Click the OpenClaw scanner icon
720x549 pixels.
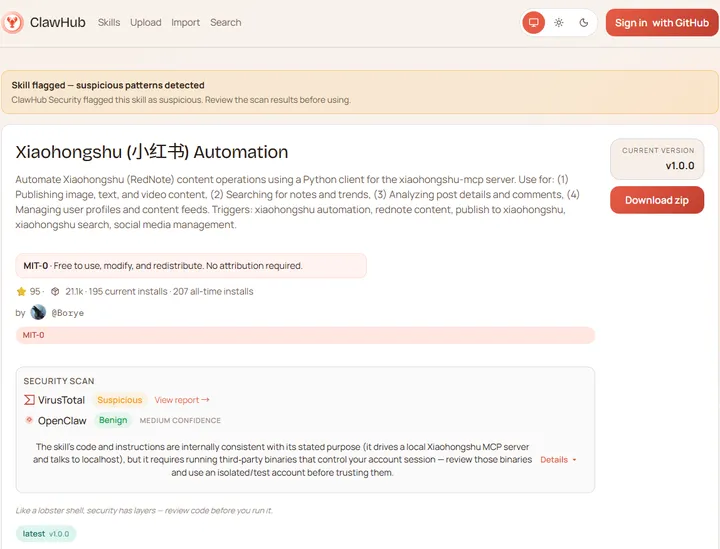[29, 420]
